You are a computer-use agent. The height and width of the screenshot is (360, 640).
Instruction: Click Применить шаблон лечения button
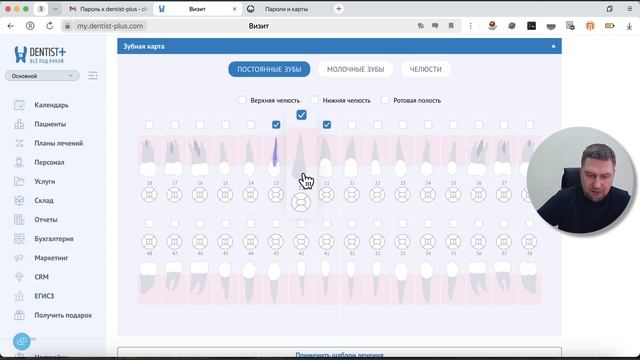339,353
